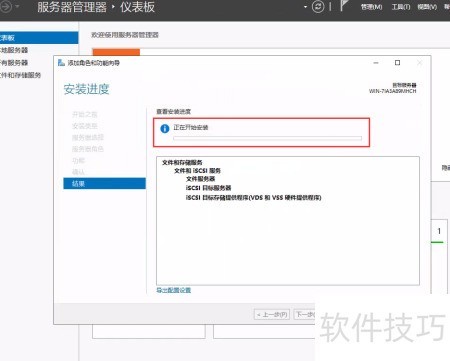Open dropdown arrow left of refresh icon
Image resolution: width=450 pixels, height=361 pixels.
tap(305, 7)
